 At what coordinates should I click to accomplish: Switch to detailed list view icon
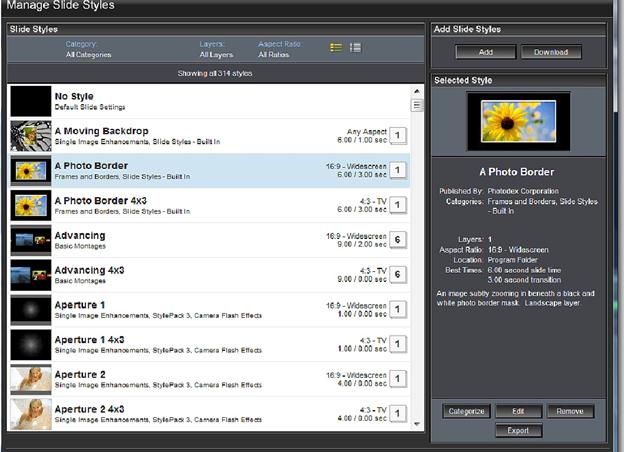(x=356, y=47)
